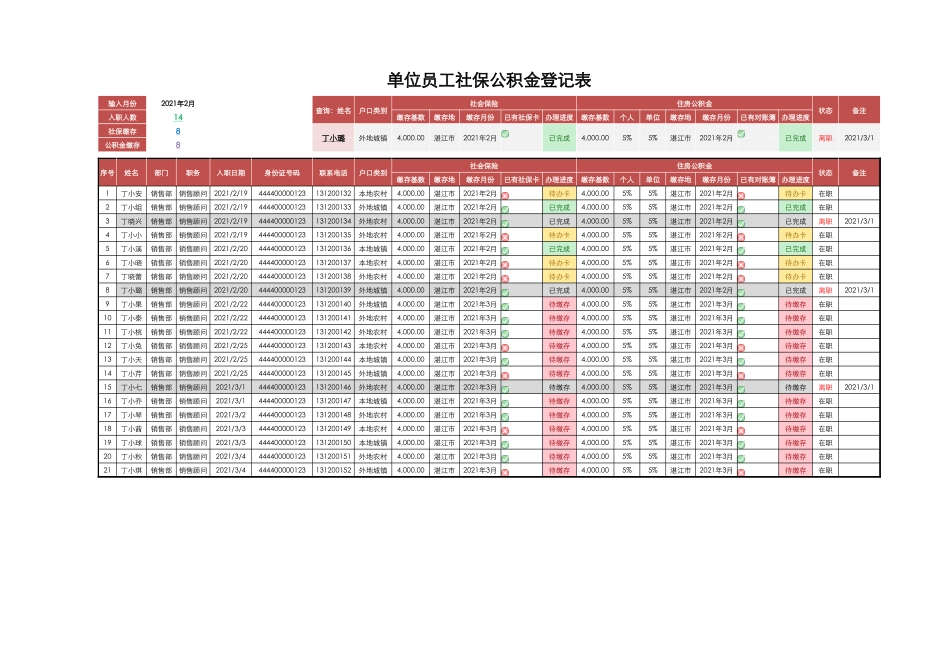
Task: Click row 5's green 已完成 housing fund progress cell
Action: point(796,249)
